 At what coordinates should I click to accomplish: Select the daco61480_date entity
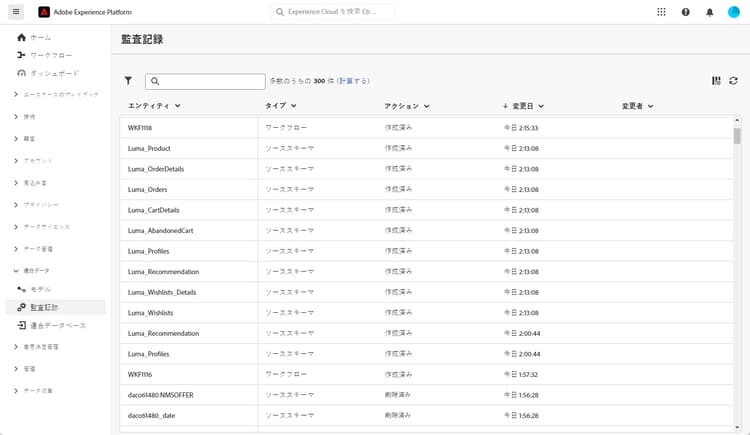point(151,415)
